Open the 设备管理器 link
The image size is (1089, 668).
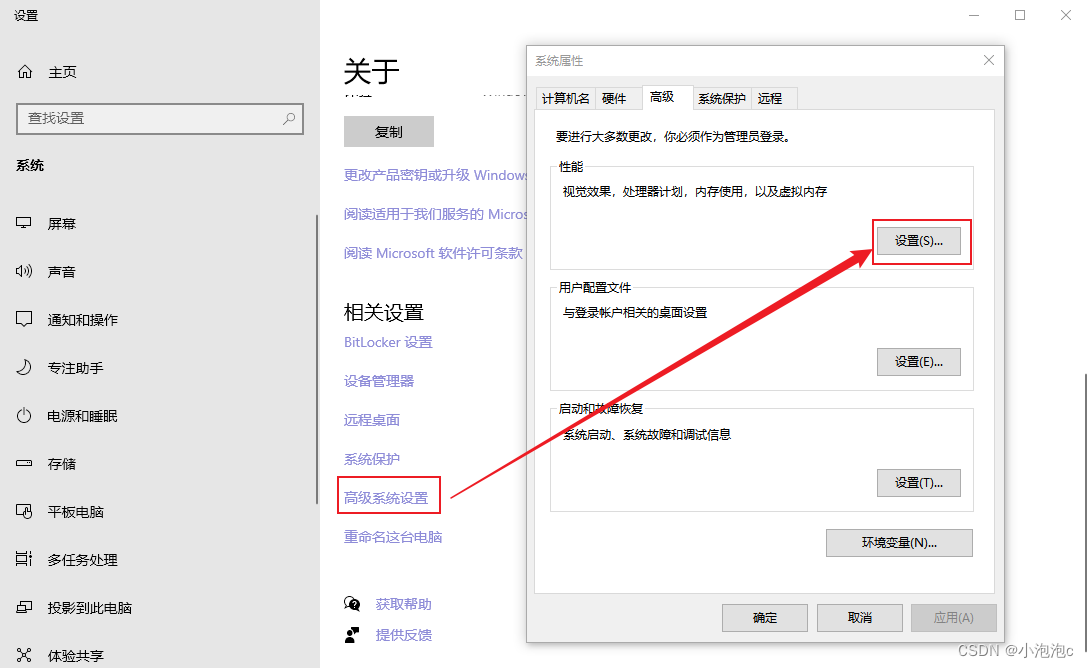pyautogui.click(x=379, y=381)
